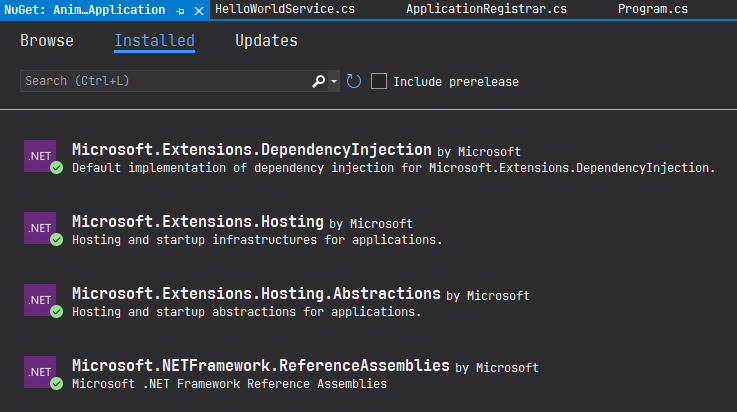Screen dimensions: 737x412
Task: Click the DependencyInjection package .NET icon
Action: click(x=40, y=157)
